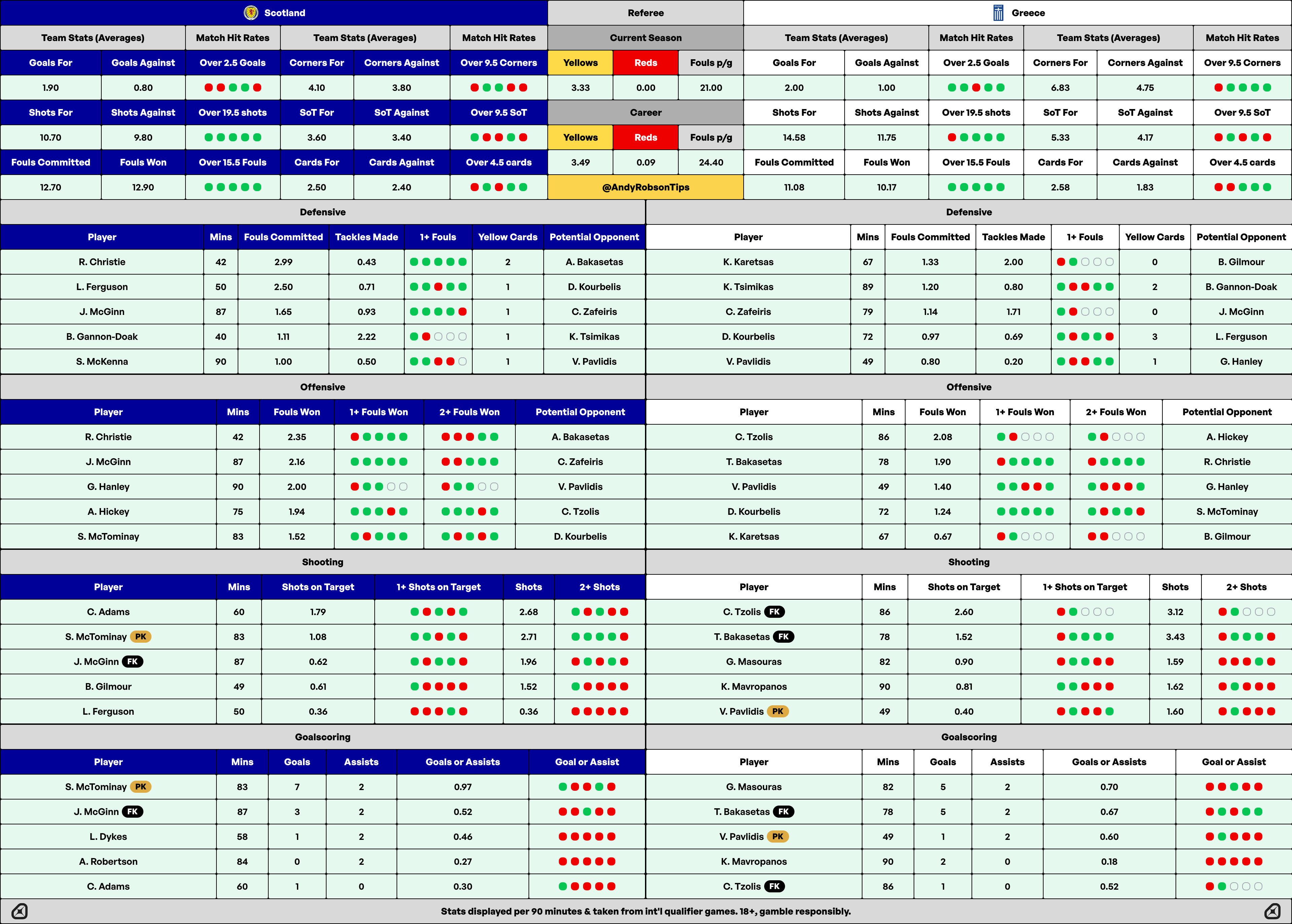Click the Referee header cell
The height and width of the screenshot is (924, 1292).
645,12
